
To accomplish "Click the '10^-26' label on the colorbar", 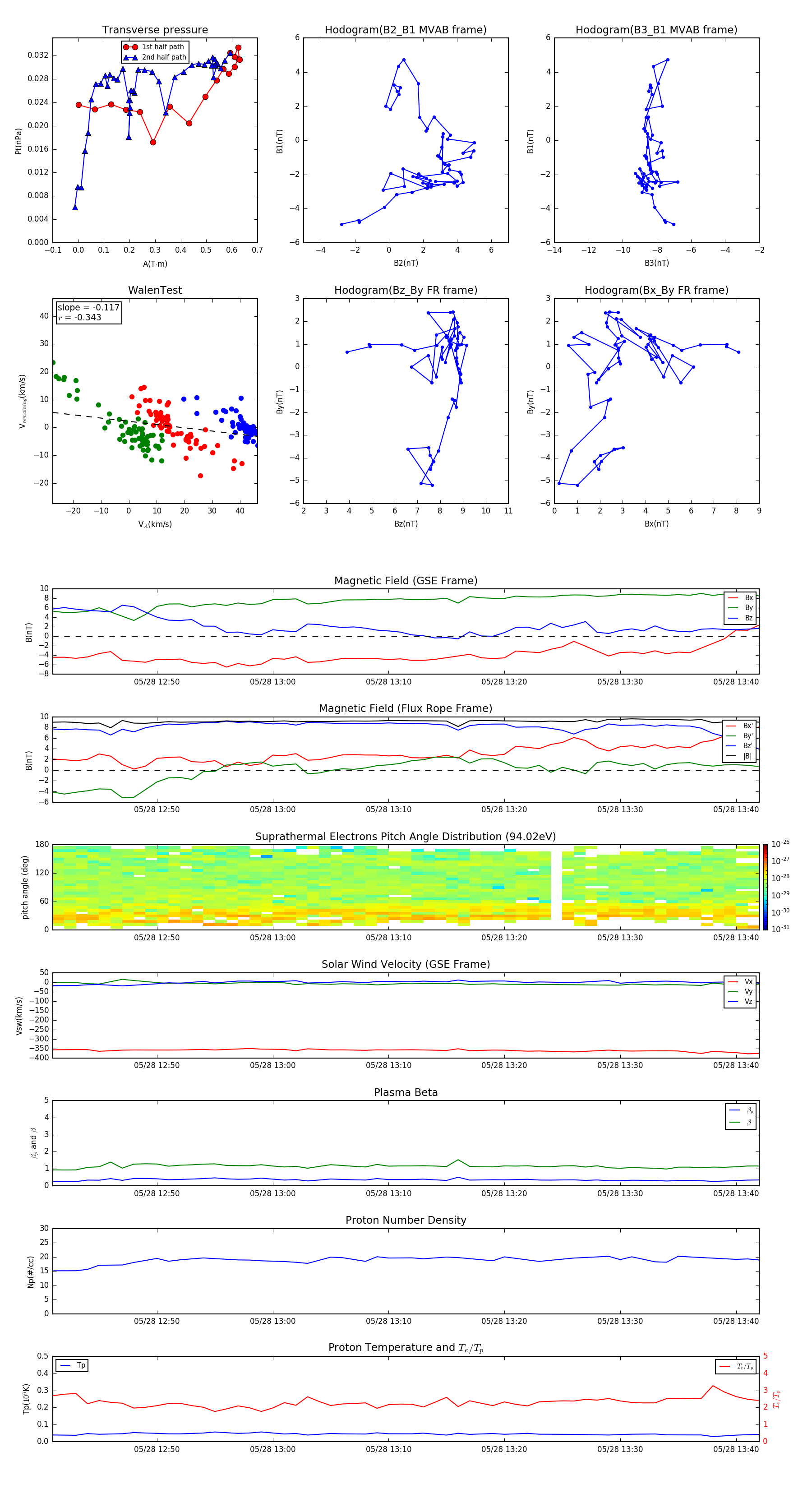I will pos(780,844).
